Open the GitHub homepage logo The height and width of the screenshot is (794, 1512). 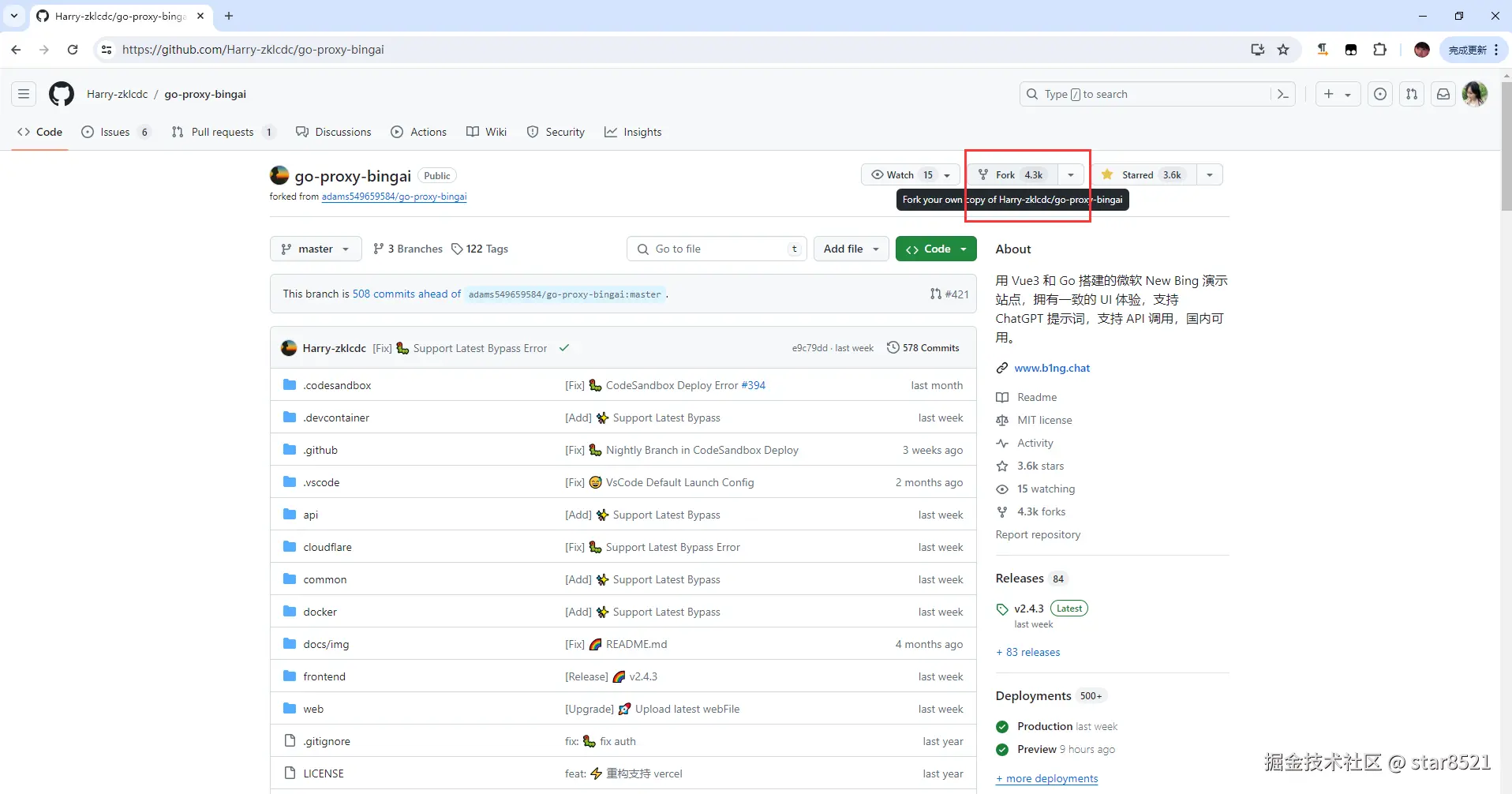tap(62, 94)
